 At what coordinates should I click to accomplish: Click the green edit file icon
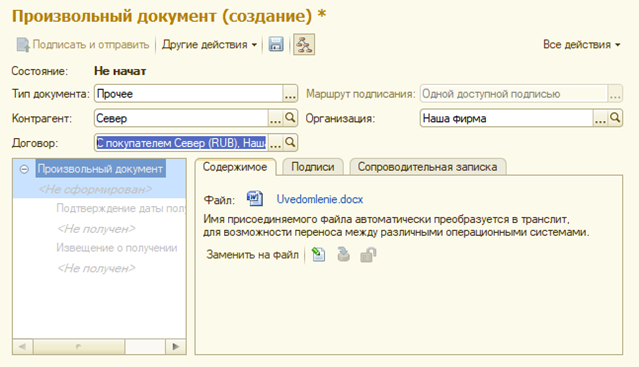(318, 255)
